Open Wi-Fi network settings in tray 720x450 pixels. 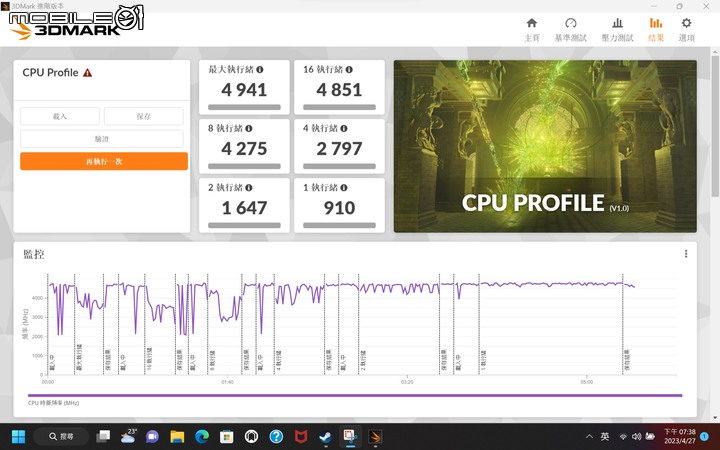[x=623, y=437]
